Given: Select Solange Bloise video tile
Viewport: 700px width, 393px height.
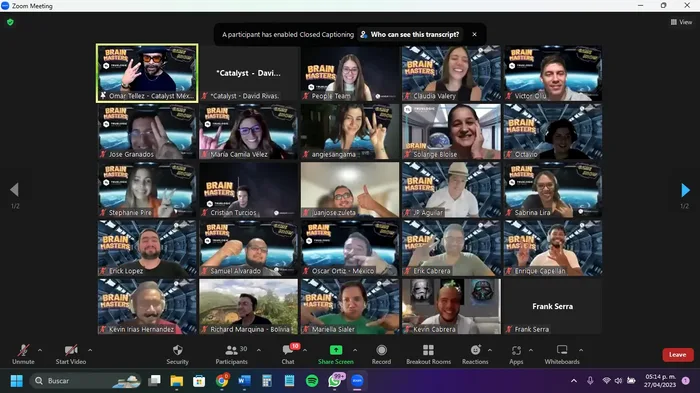Looking at the screenshot, I should (451, 131).
